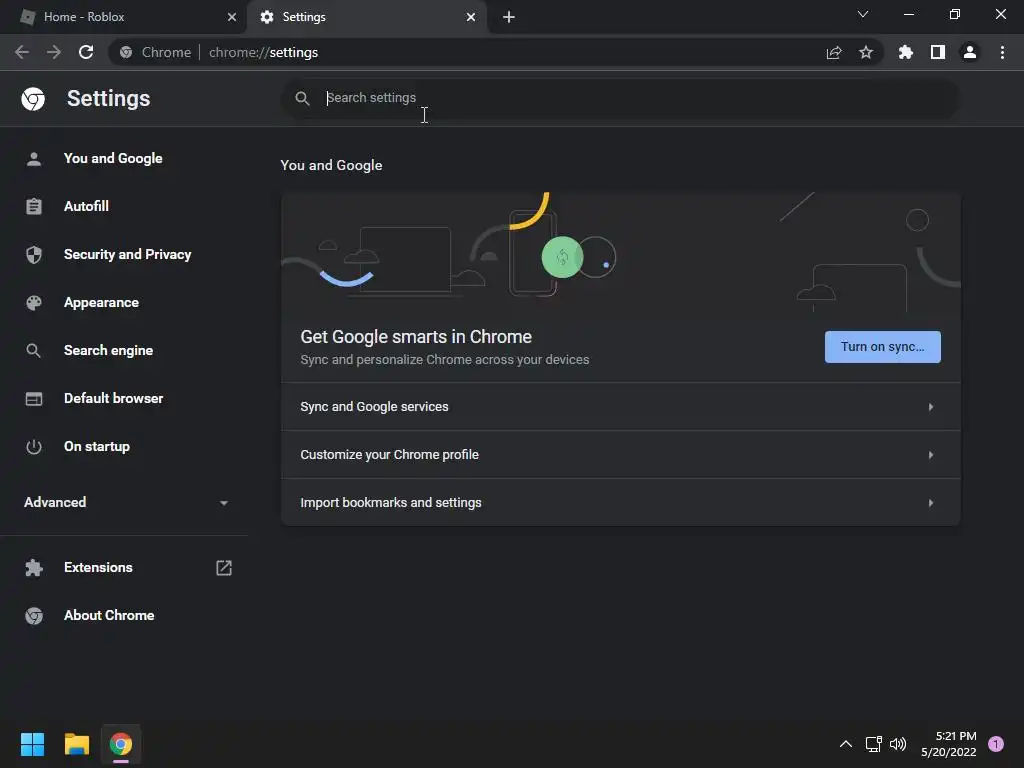Open the profile avatar menu
This screenshot has height=768, width=1024.
point(970,52)
